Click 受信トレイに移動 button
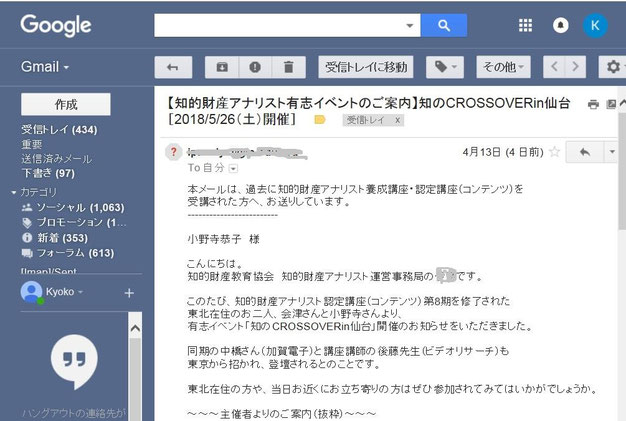The height and width of the screenshot is (421, 626). pyautogui.click(x=366, y=67)
